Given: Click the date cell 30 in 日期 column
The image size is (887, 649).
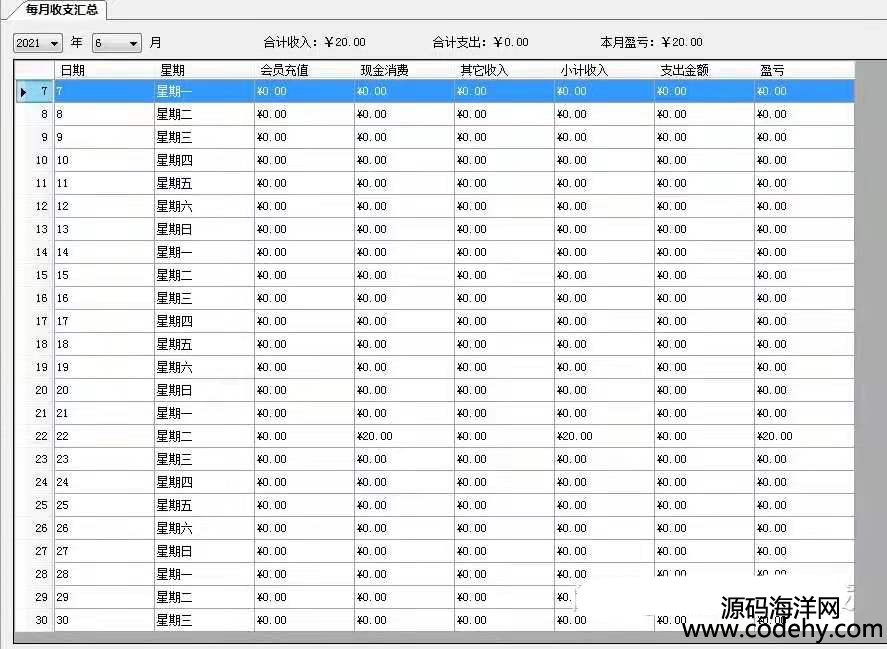Looking at the screenshot, I should click(x=104, y=621).
